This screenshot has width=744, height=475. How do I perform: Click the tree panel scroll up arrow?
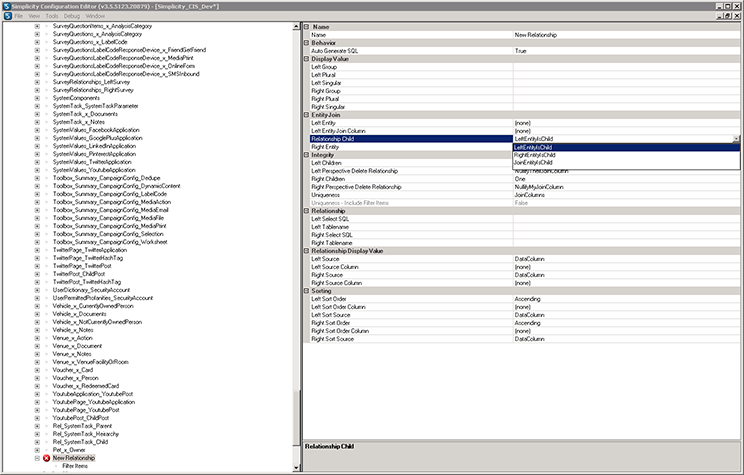coord(297,26)
